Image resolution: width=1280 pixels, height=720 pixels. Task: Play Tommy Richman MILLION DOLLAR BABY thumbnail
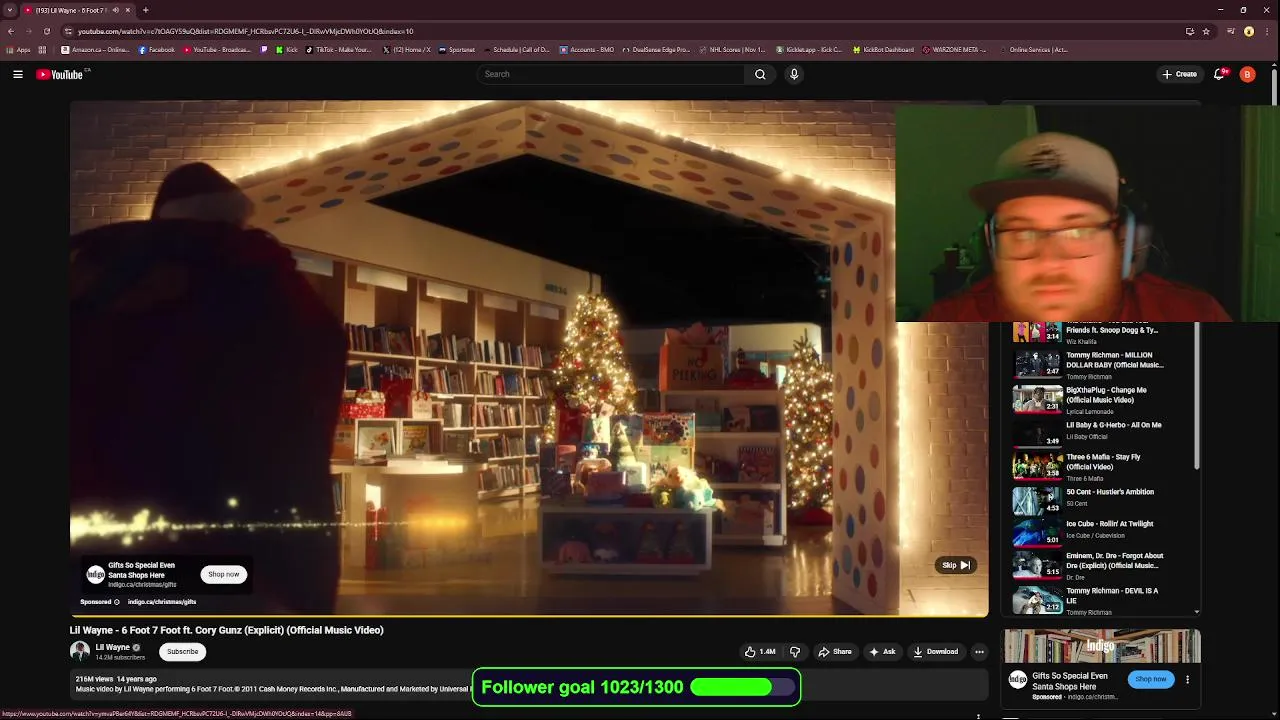[1037, 363]
